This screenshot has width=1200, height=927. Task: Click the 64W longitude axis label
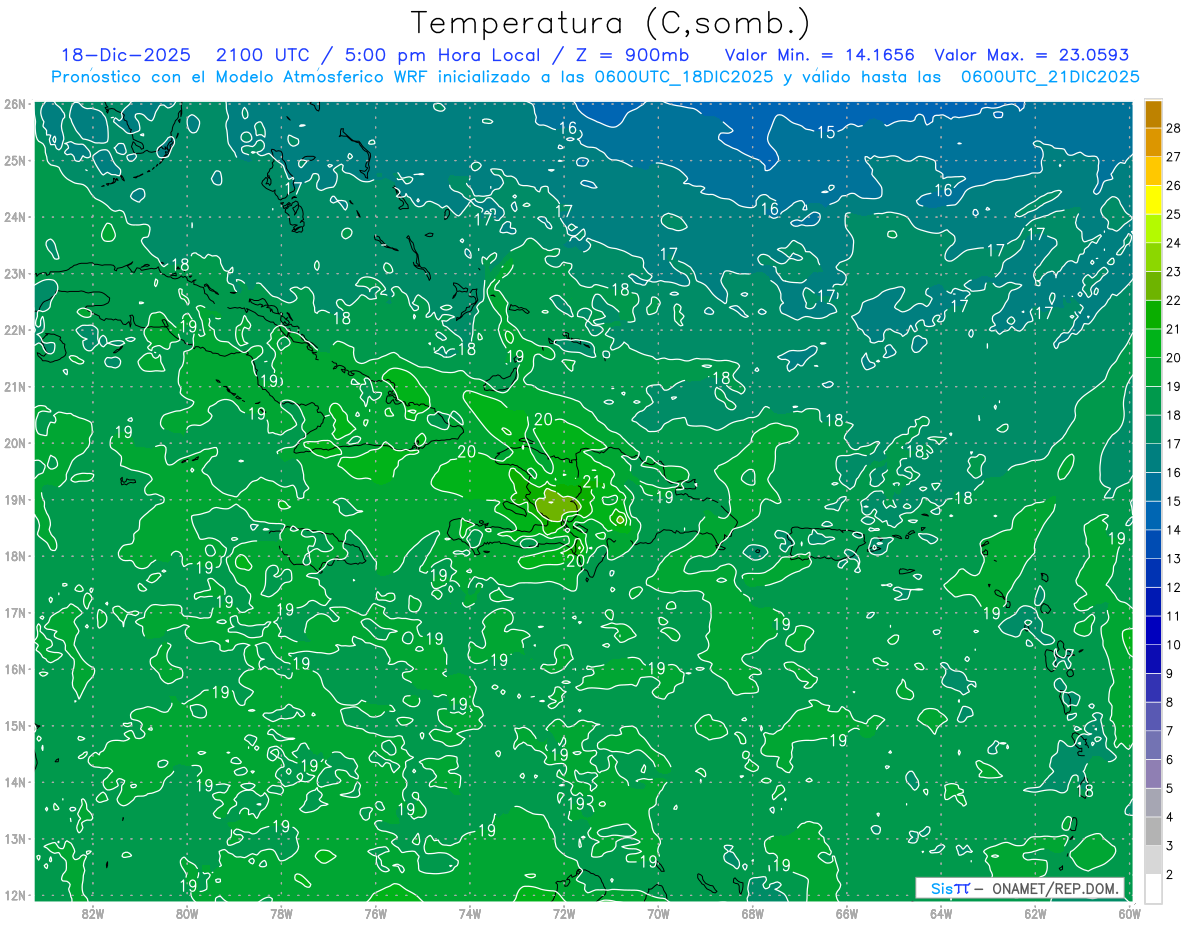tap(941, 913)
